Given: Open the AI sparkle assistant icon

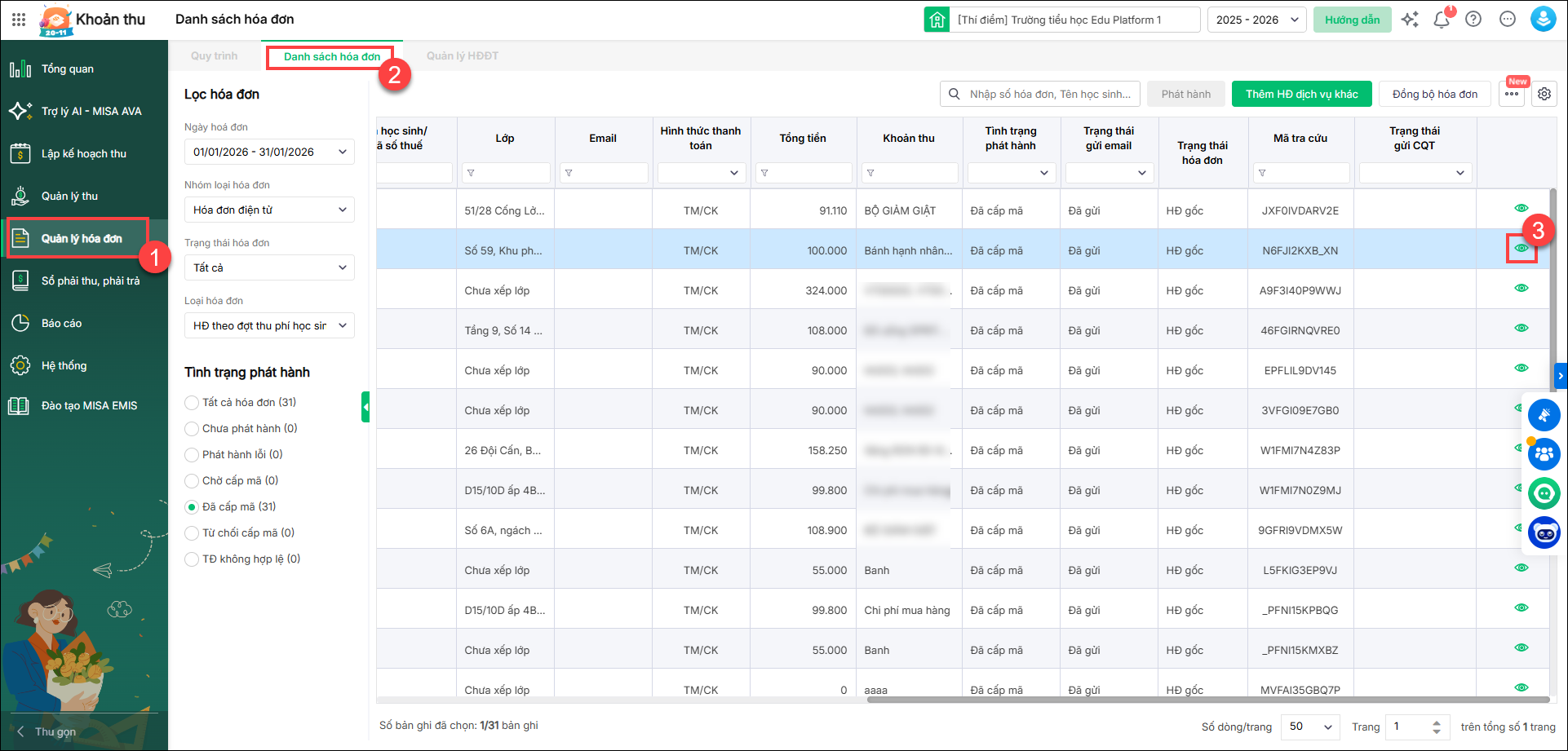Looking at the screenshot, I should click(1410, 20).
